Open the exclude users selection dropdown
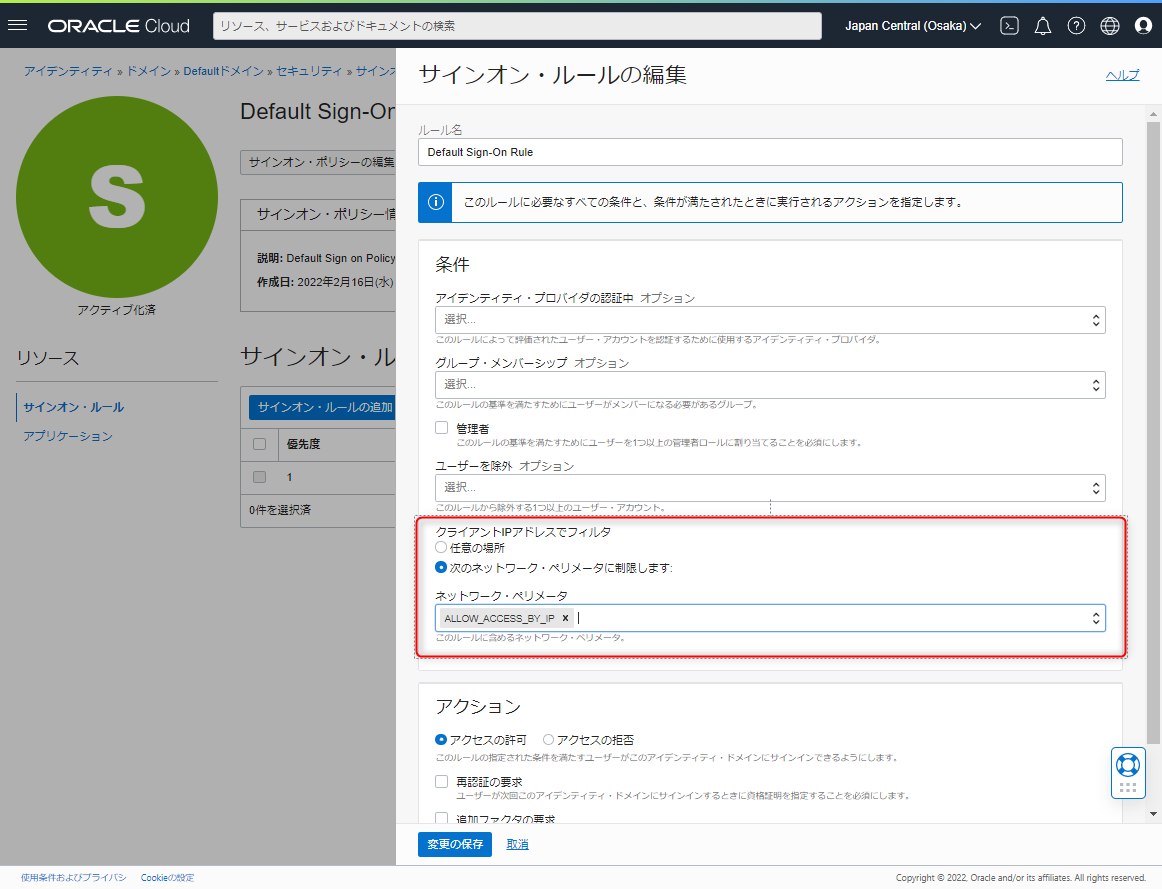Viewport: 1162px width, 889px height. click(x=770, y=487)
